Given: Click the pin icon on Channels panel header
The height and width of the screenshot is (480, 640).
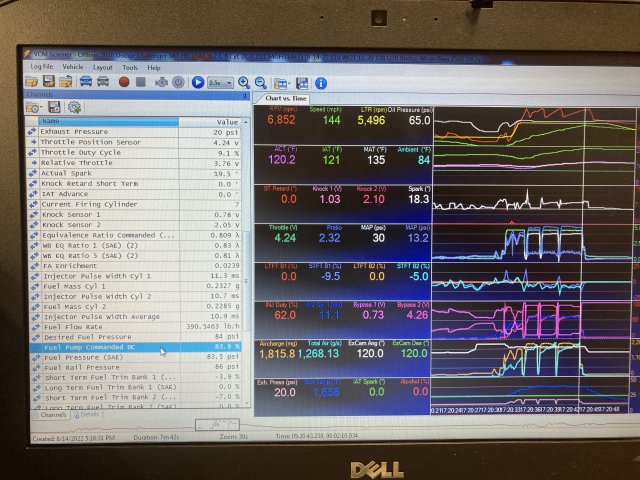Looking at the screenshot, I should pyautogui.click(x=244, y=95).
